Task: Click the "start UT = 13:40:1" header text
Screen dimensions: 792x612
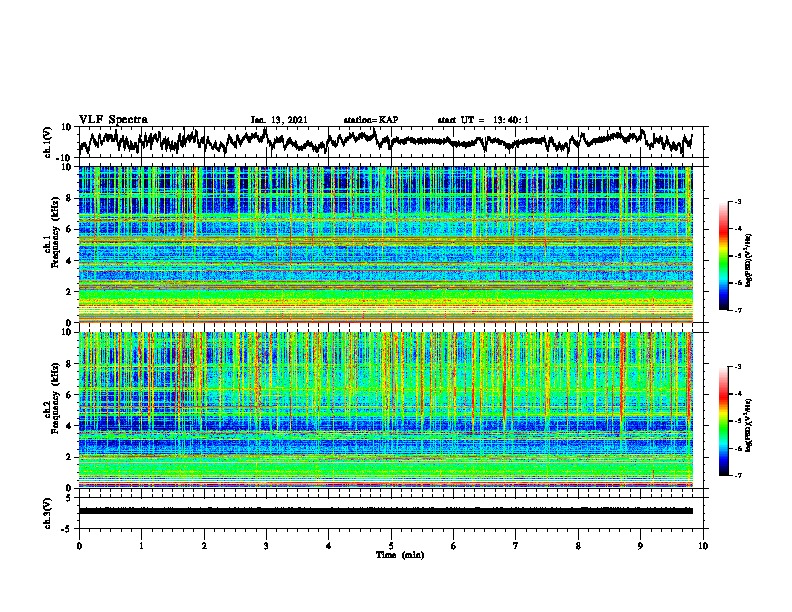Action: coord(483,120)
